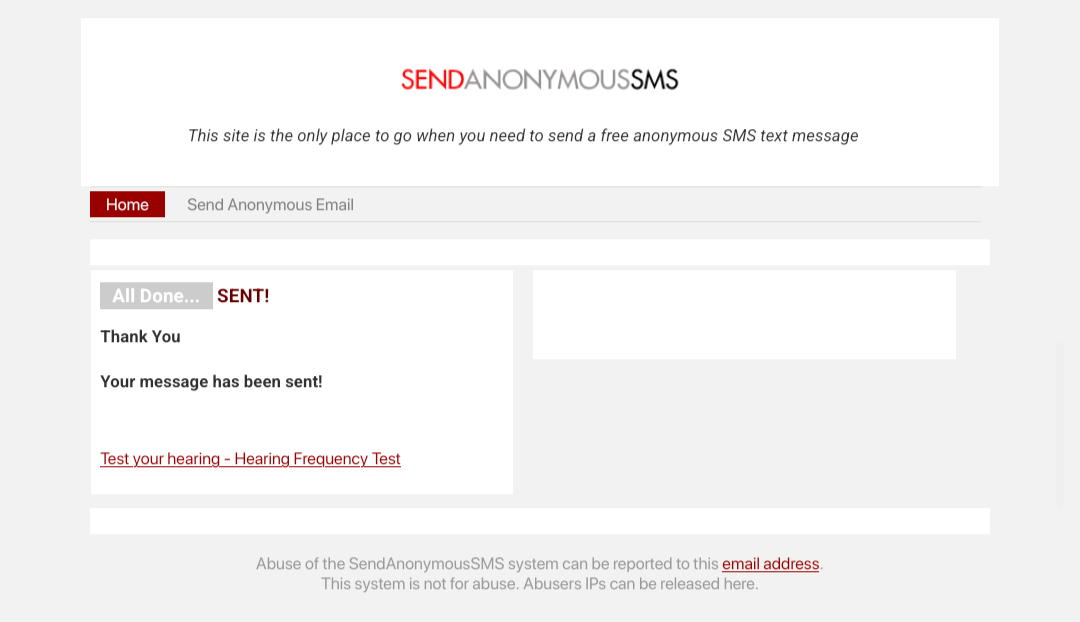The width and height of the screenshot is (1080, 622).
Task: Click "Your message has been sent!" text
Action: [x=211, y=382]
